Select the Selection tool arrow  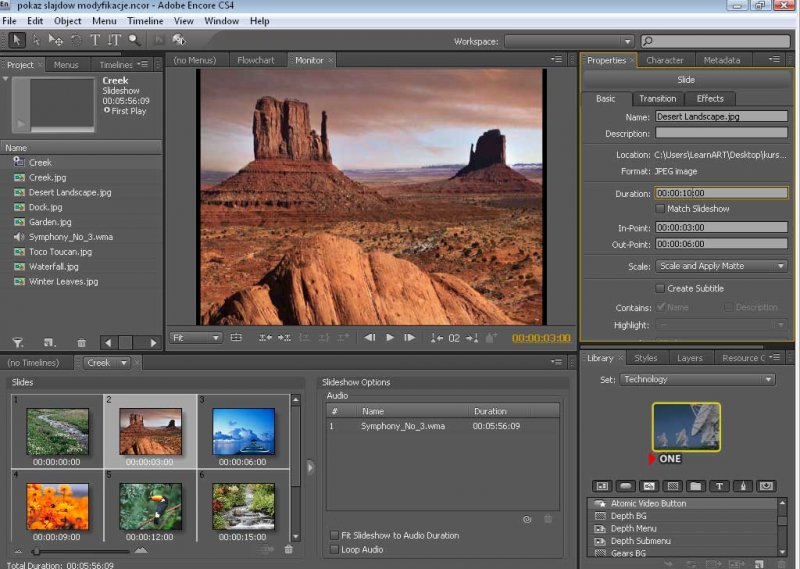click(x=17, y=40)
